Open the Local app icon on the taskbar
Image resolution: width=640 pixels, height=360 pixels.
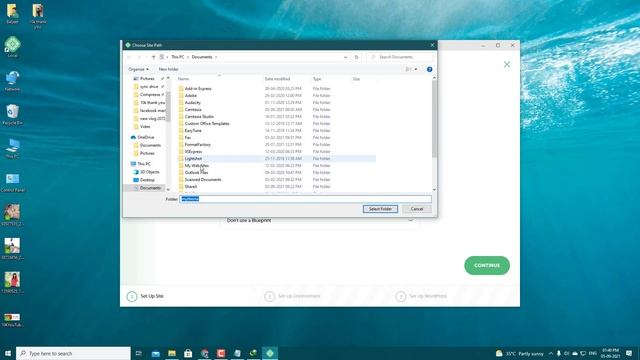[x=270, y=353]
